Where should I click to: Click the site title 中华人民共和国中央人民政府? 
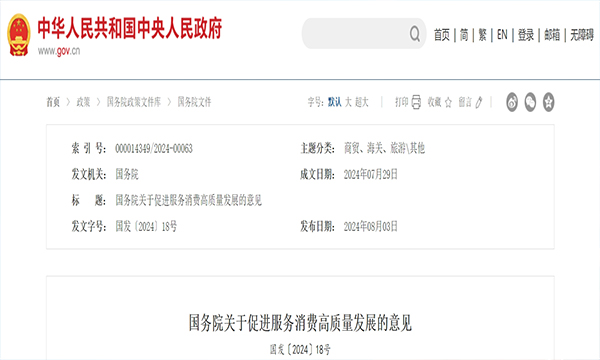(x=130, y=28)
